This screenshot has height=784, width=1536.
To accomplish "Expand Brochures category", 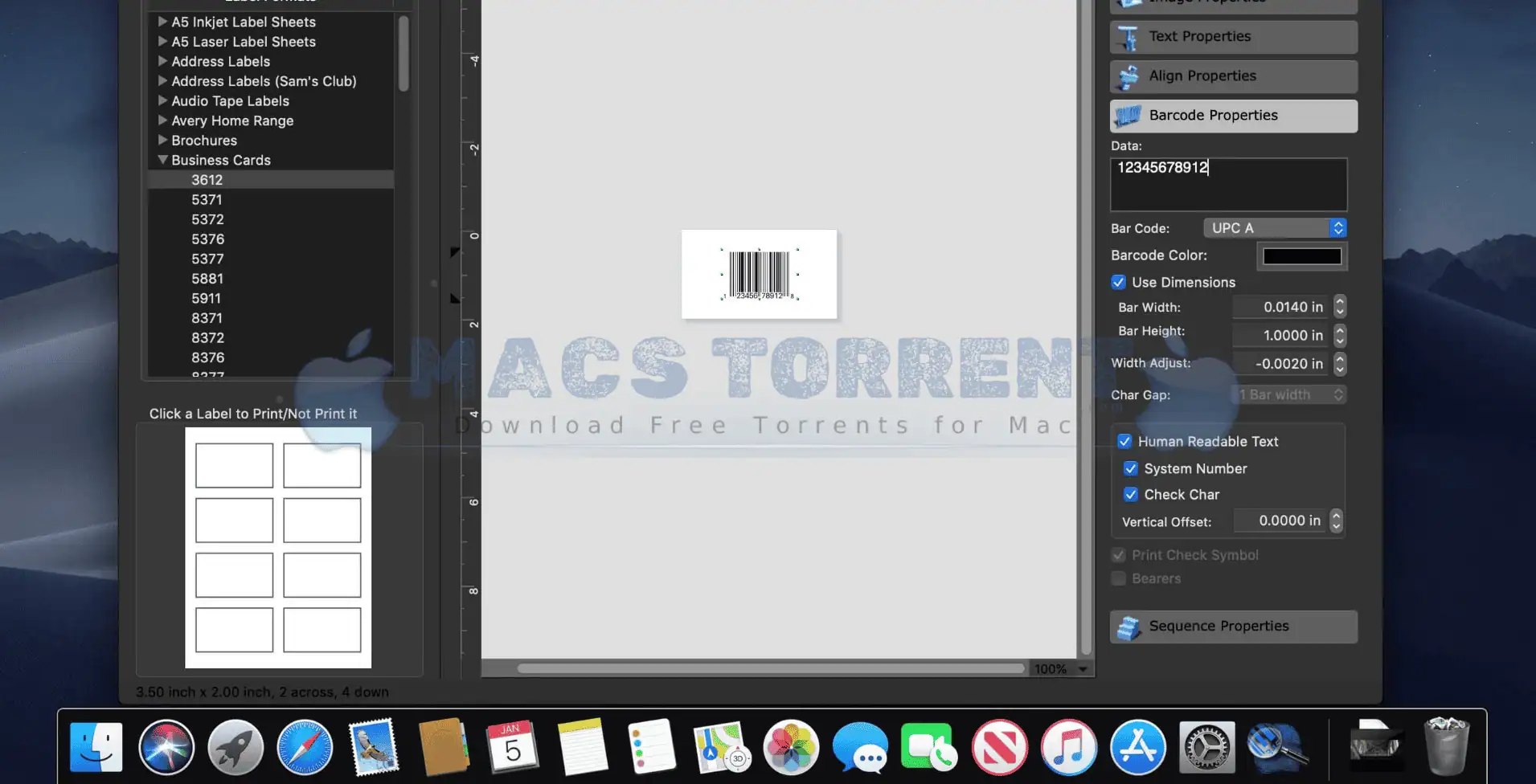I will tap(162, 140).
